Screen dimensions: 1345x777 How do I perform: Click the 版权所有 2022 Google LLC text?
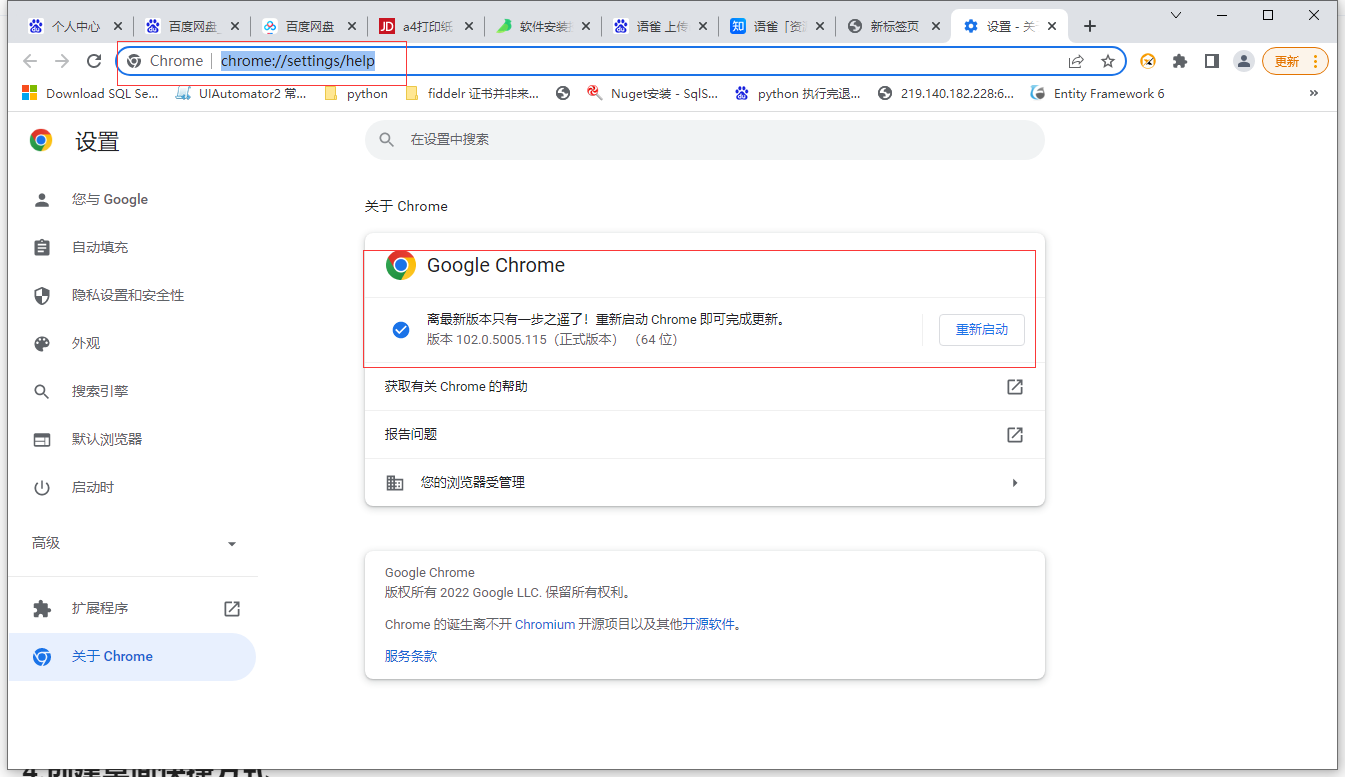point(508,592)
